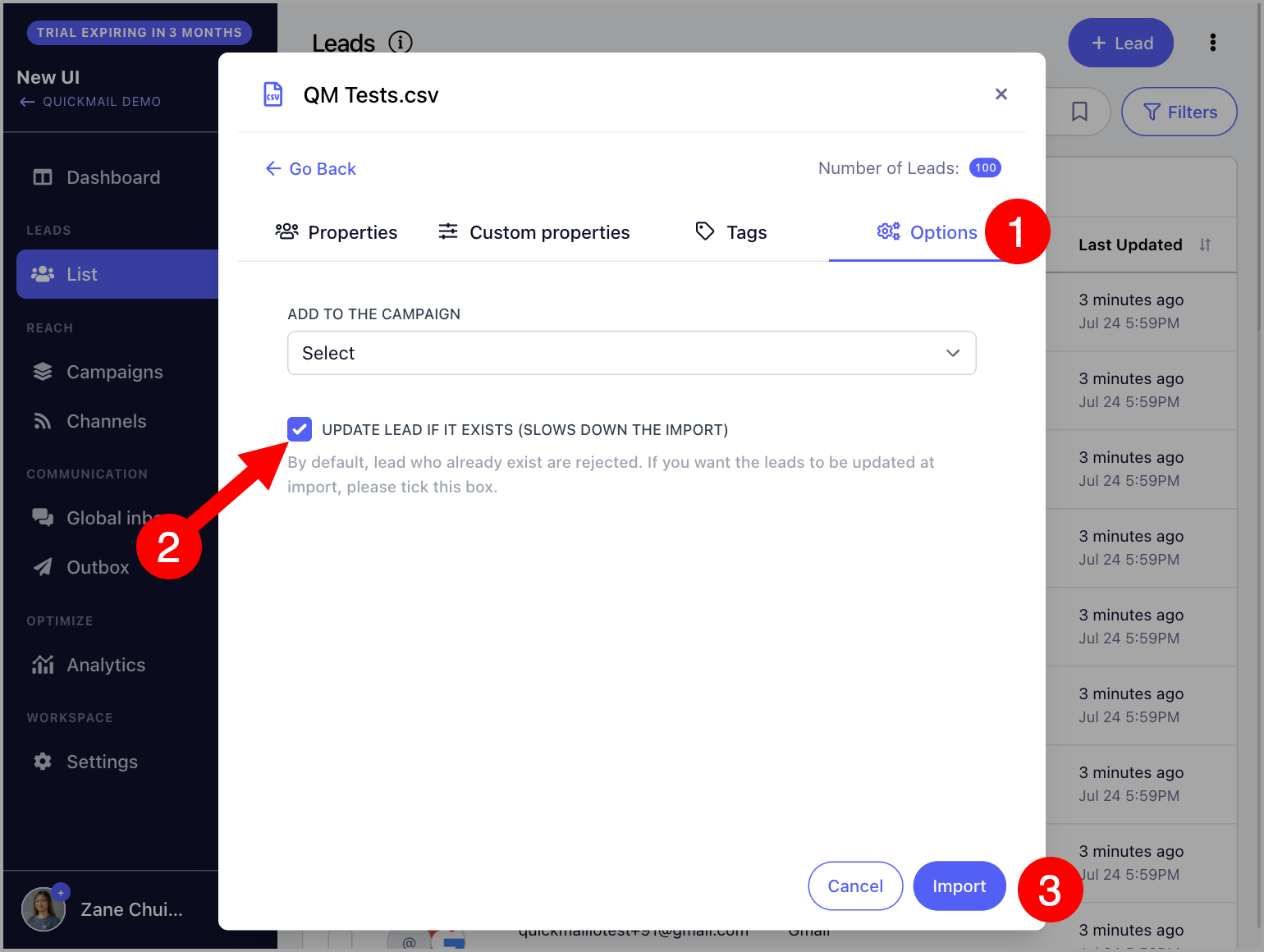Click the add Lead button
This screenshot has width=1264, height=952.
(1121, 43)
